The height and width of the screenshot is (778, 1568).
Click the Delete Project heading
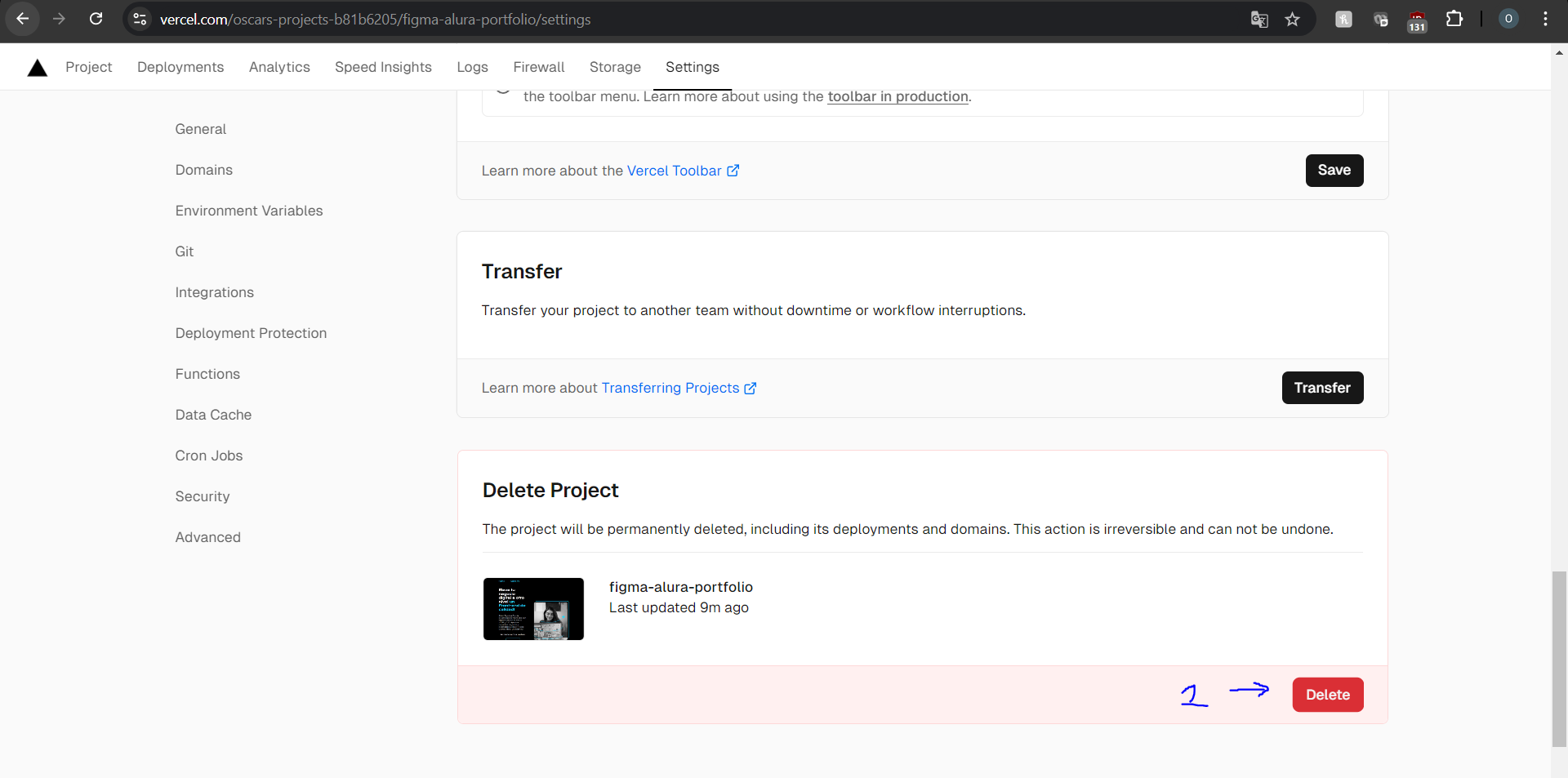point(550,490)
